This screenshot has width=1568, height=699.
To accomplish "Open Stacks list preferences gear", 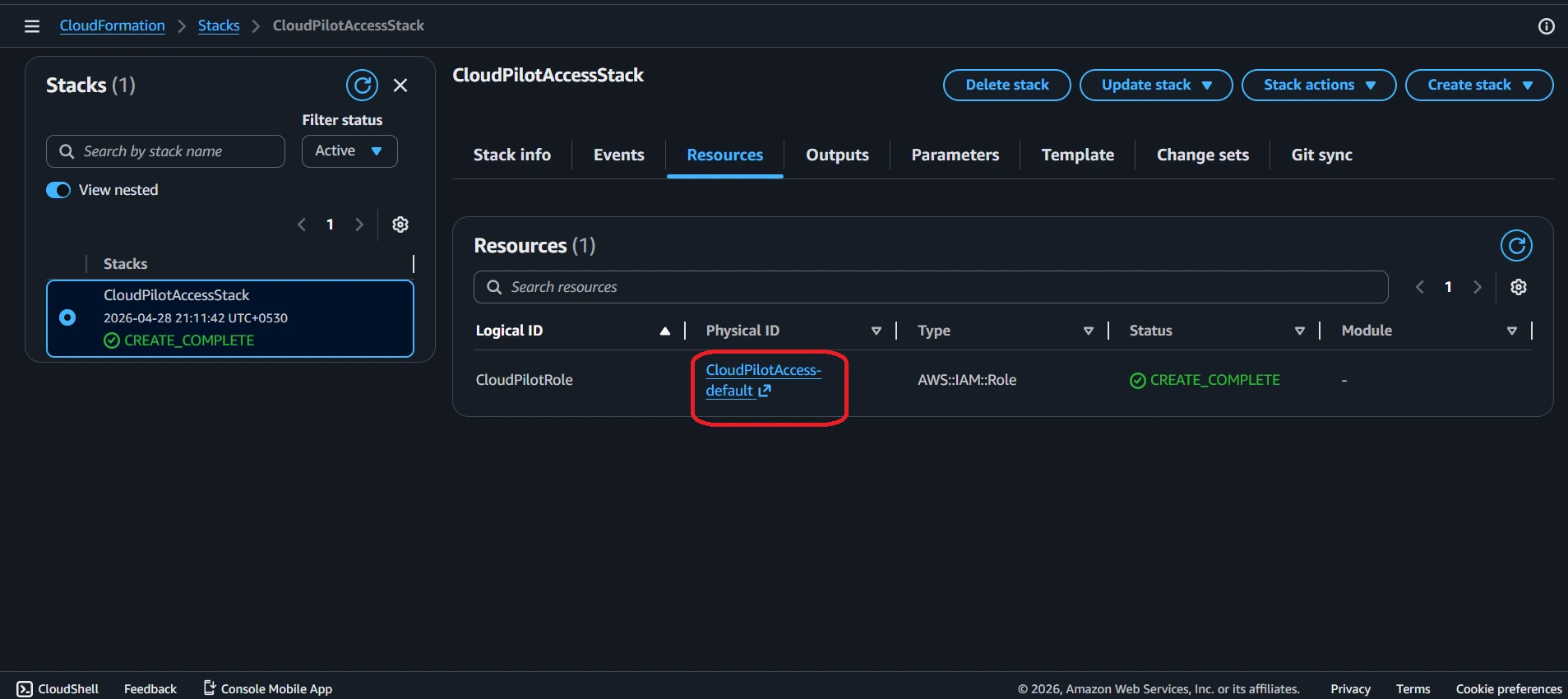I will pos(400,225).
